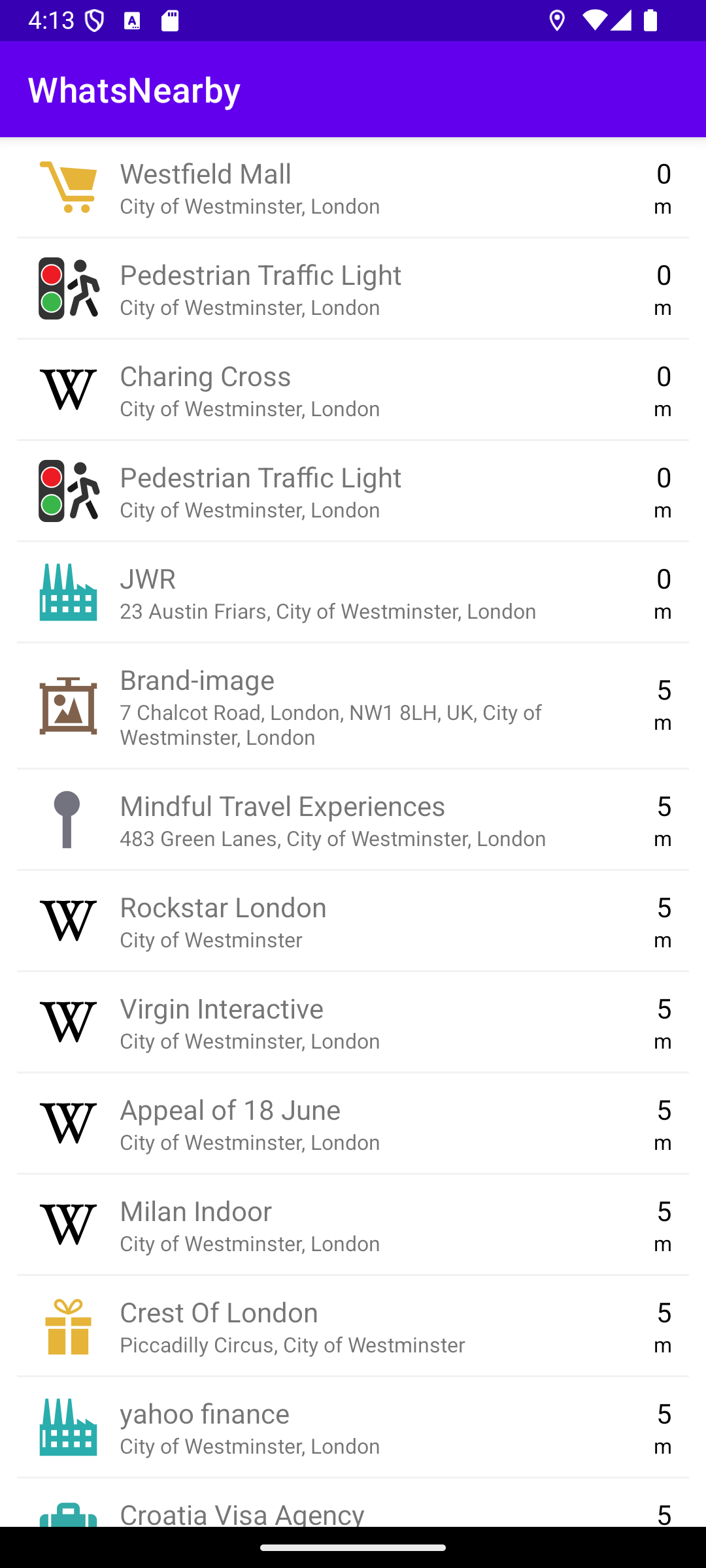Open the Virgin Interactive entry

[x=353, y=1022]
